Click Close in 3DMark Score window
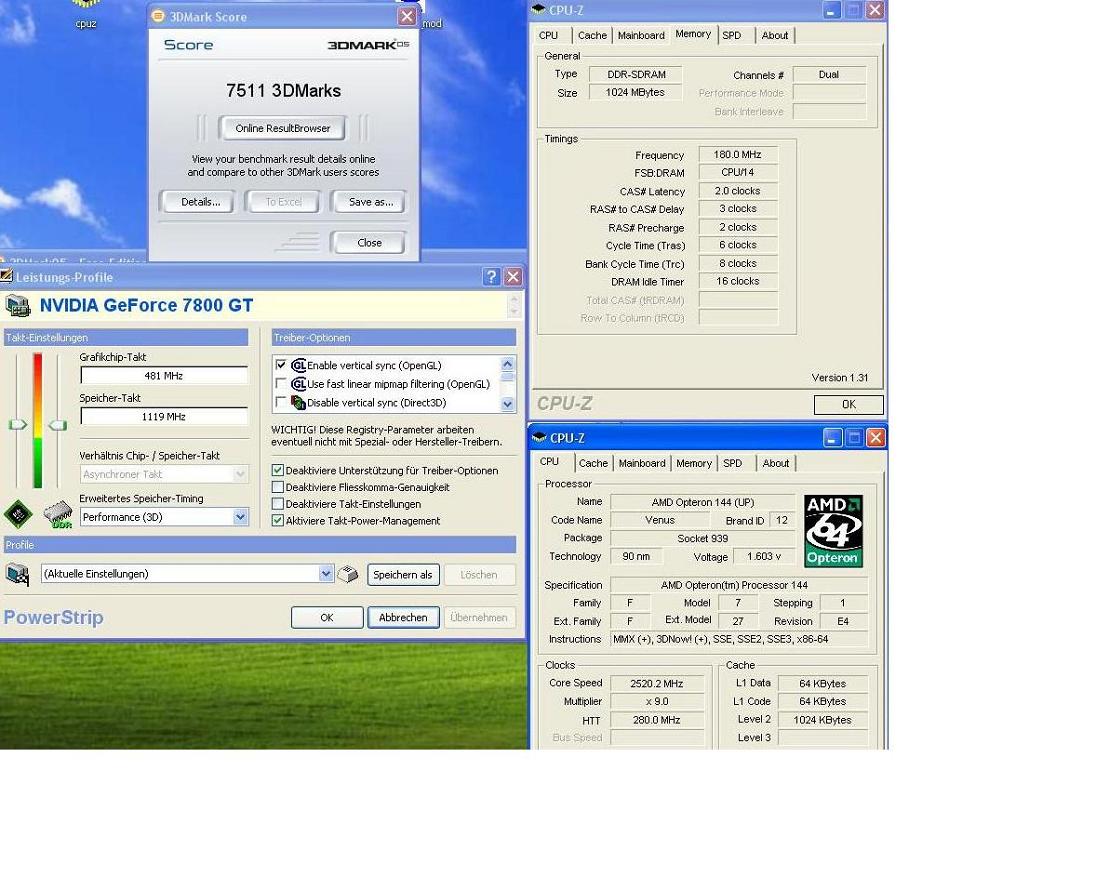The image size is (1096, 877). [369, 243]
